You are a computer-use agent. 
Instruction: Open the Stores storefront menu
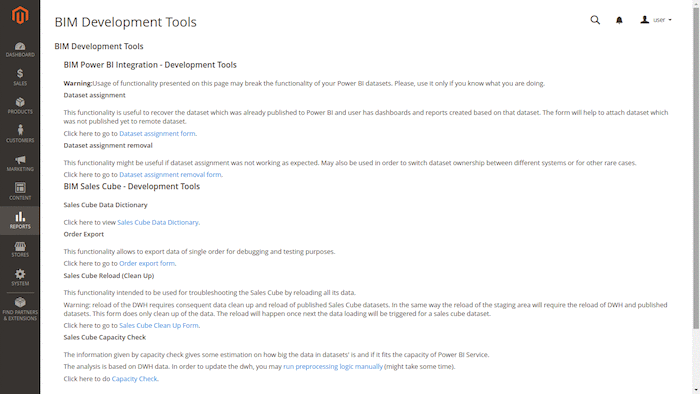[x=20, y=249]
